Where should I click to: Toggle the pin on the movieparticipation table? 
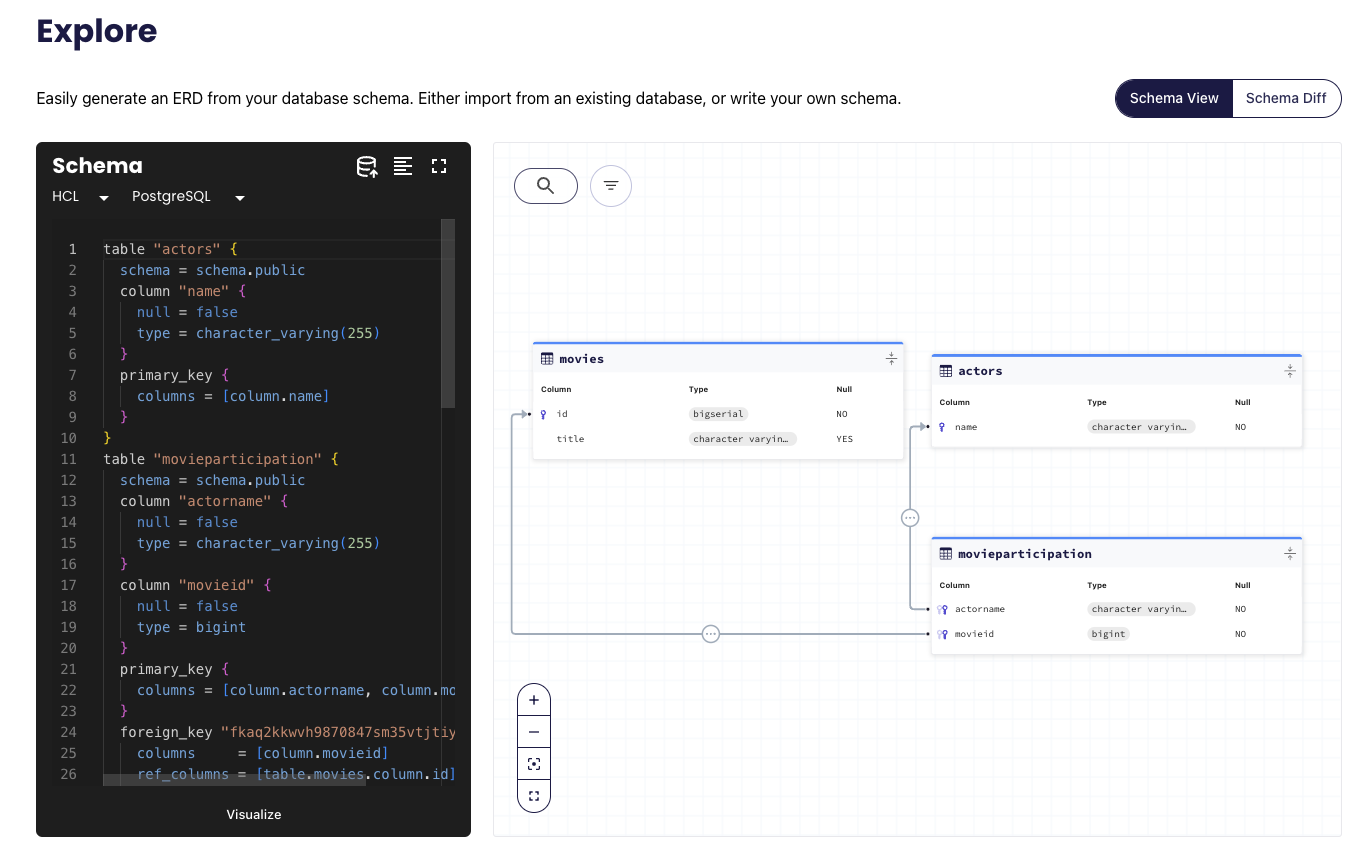(x=1289, y=551)
